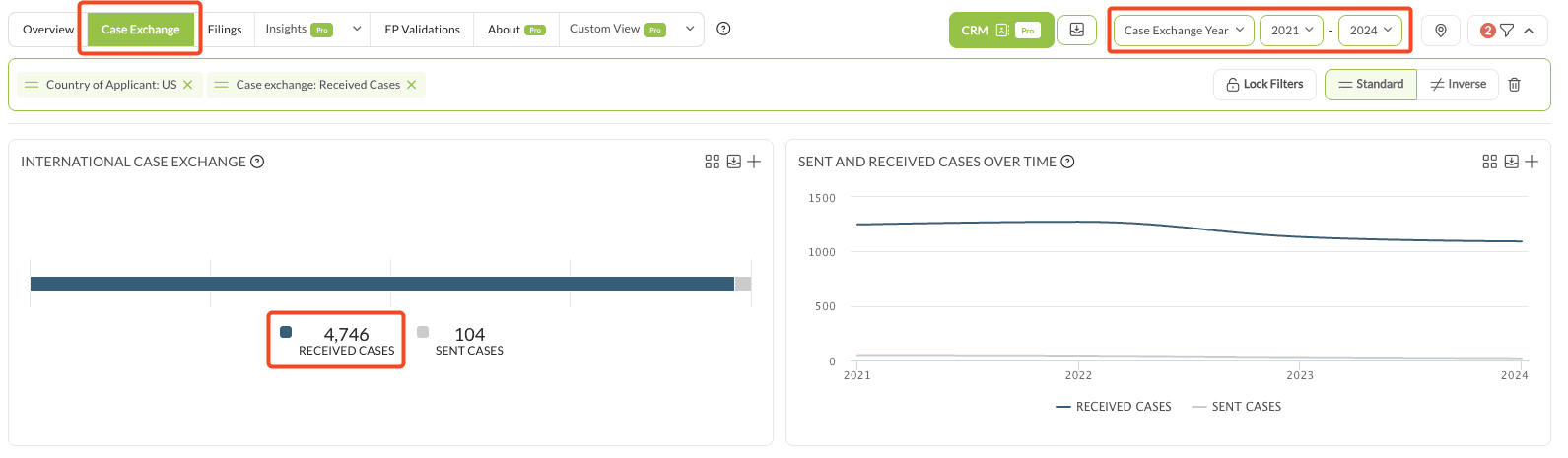
Task: Click the map location pin icon
Action: coord(1441,31)
